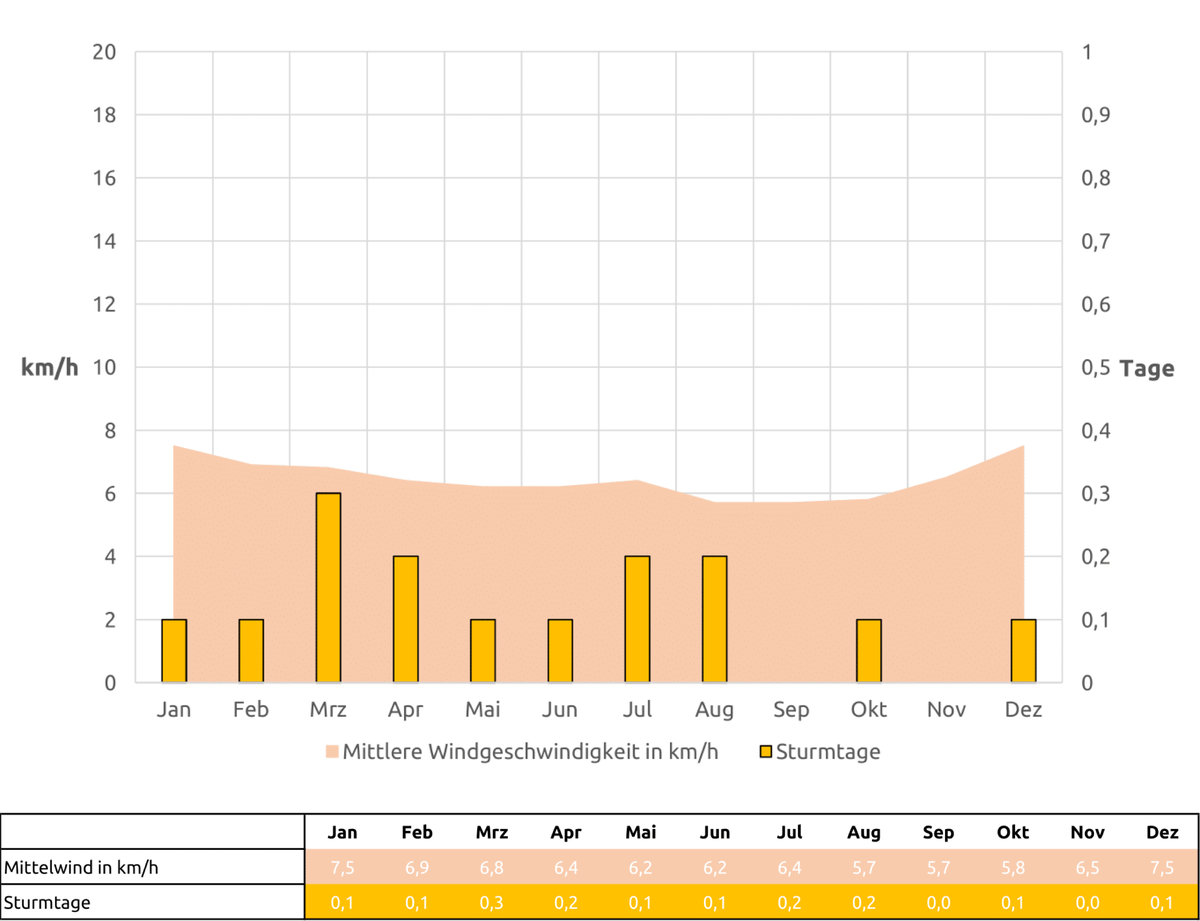Click the Dez Sturmtage bar in chart

click(1023, 651)
